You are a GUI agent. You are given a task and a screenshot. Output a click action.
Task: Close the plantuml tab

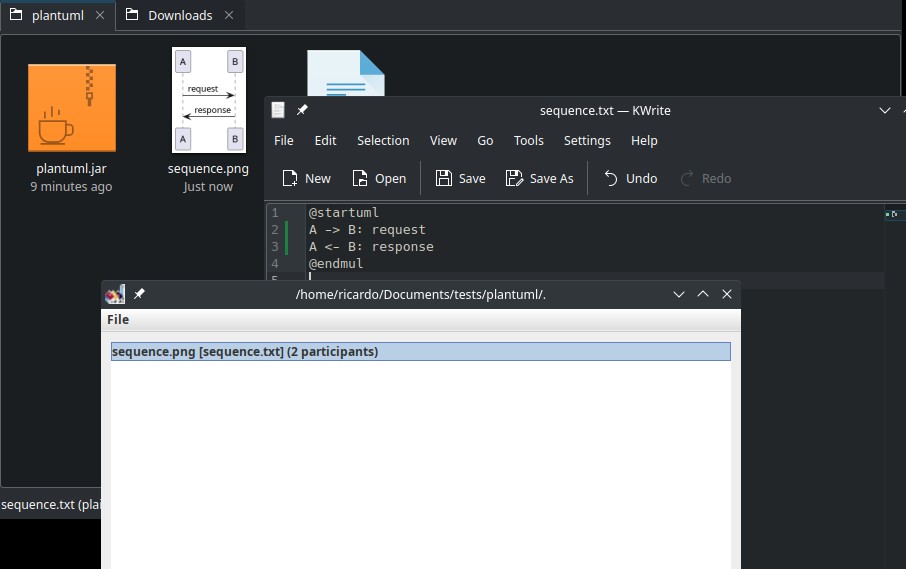[100, 15]
